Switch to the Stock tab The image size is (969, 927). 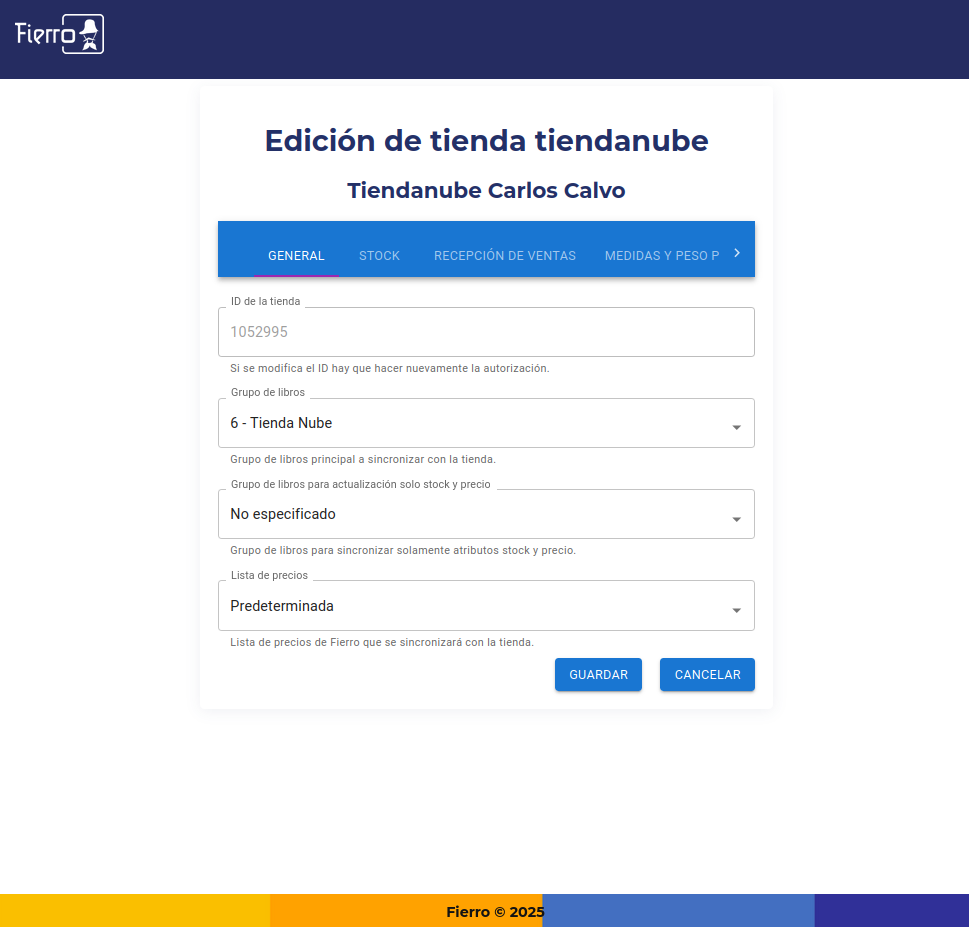pyautogui.click(x=379, y=256)
